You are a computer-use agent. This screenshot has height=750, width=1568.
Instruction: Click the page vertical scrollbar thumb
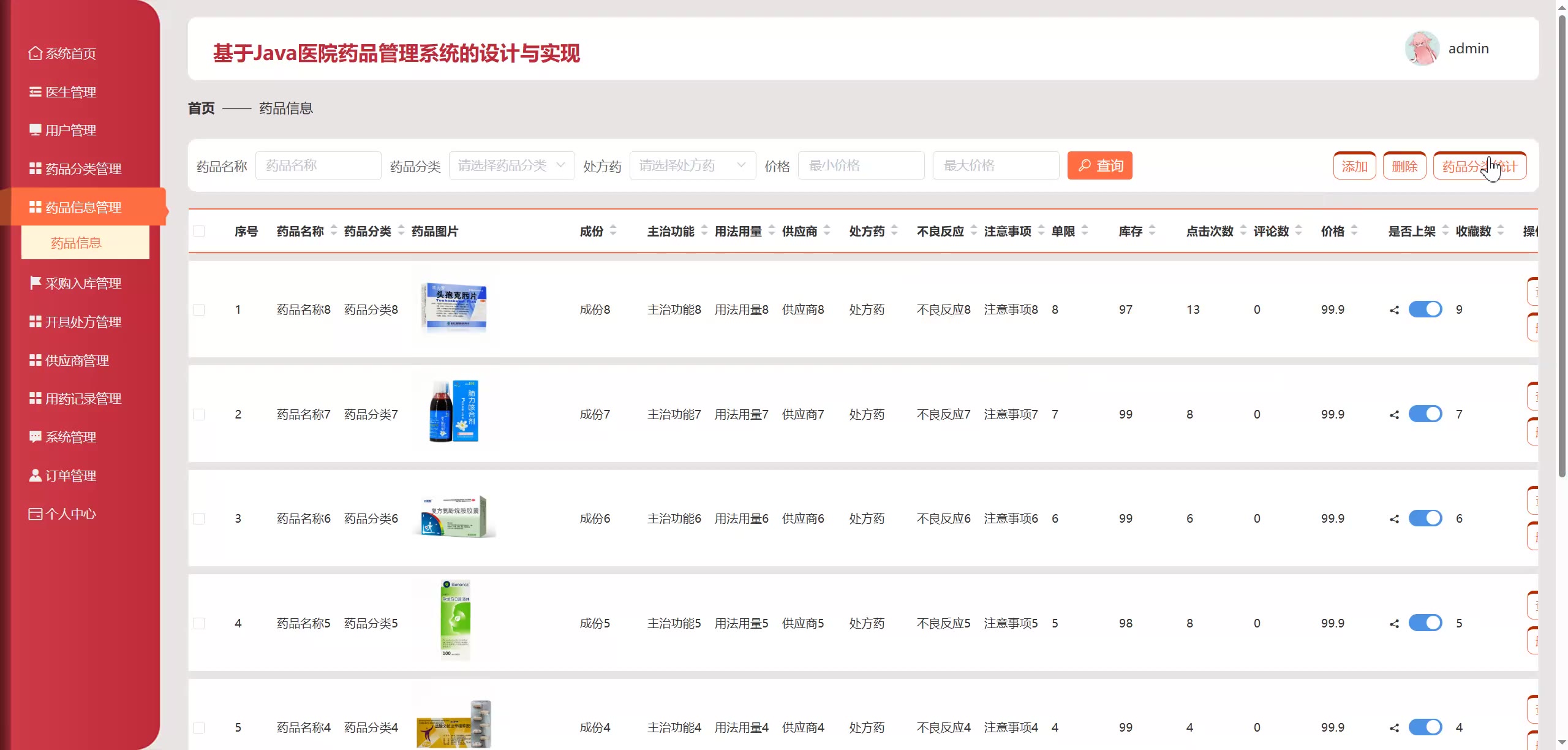coord(1561,245)
